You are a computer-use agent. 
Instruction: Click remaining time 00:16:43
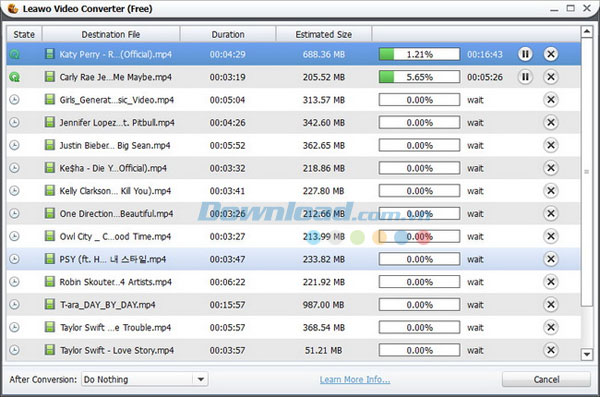[485, 54]
